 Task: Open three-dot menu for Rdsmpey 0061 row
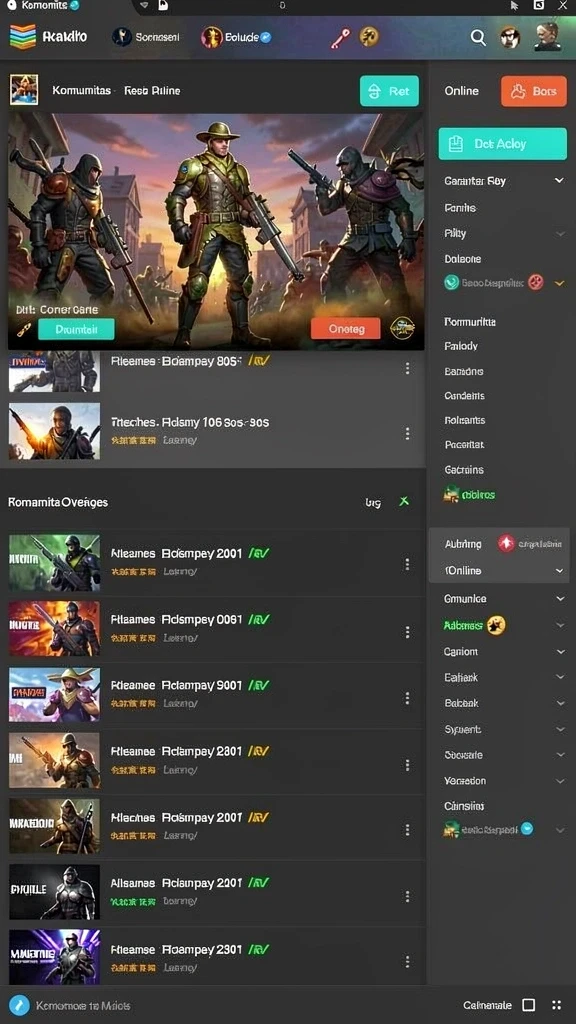(x=408, y=632)
